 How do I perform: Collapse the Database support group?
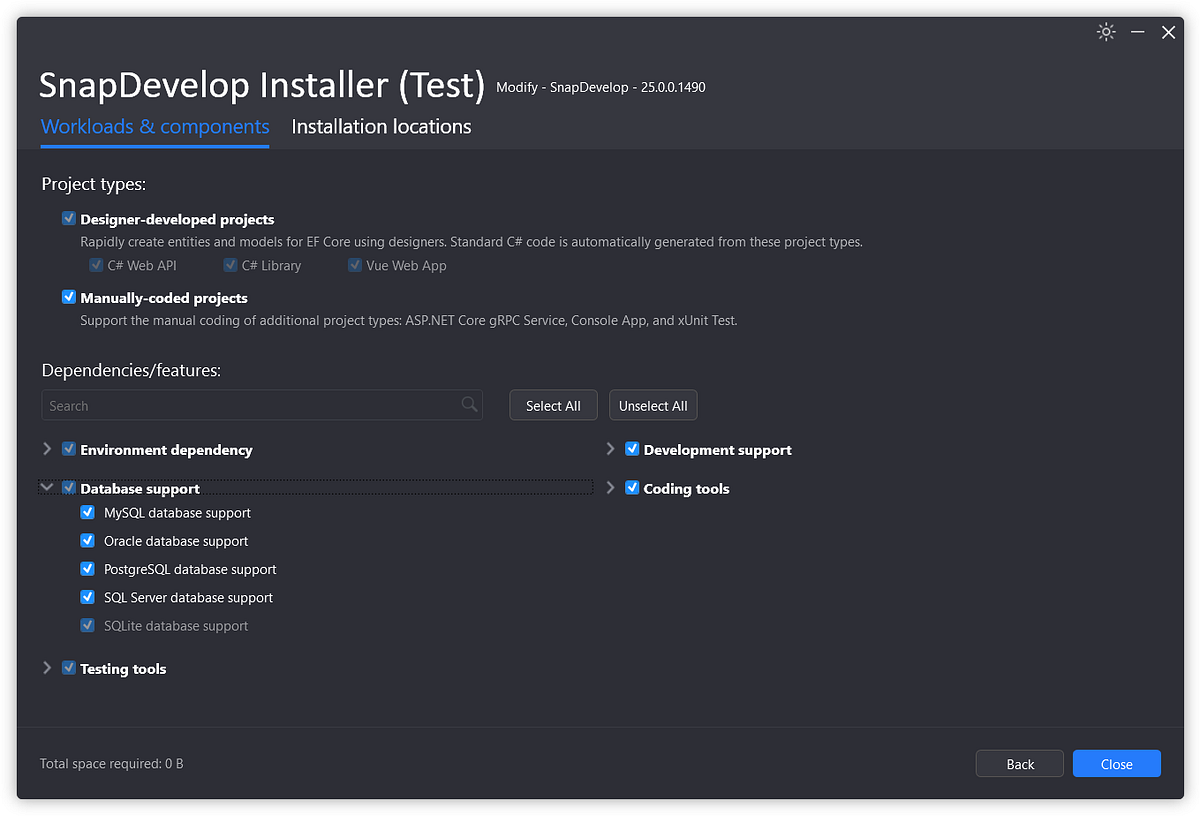point(47,488)
